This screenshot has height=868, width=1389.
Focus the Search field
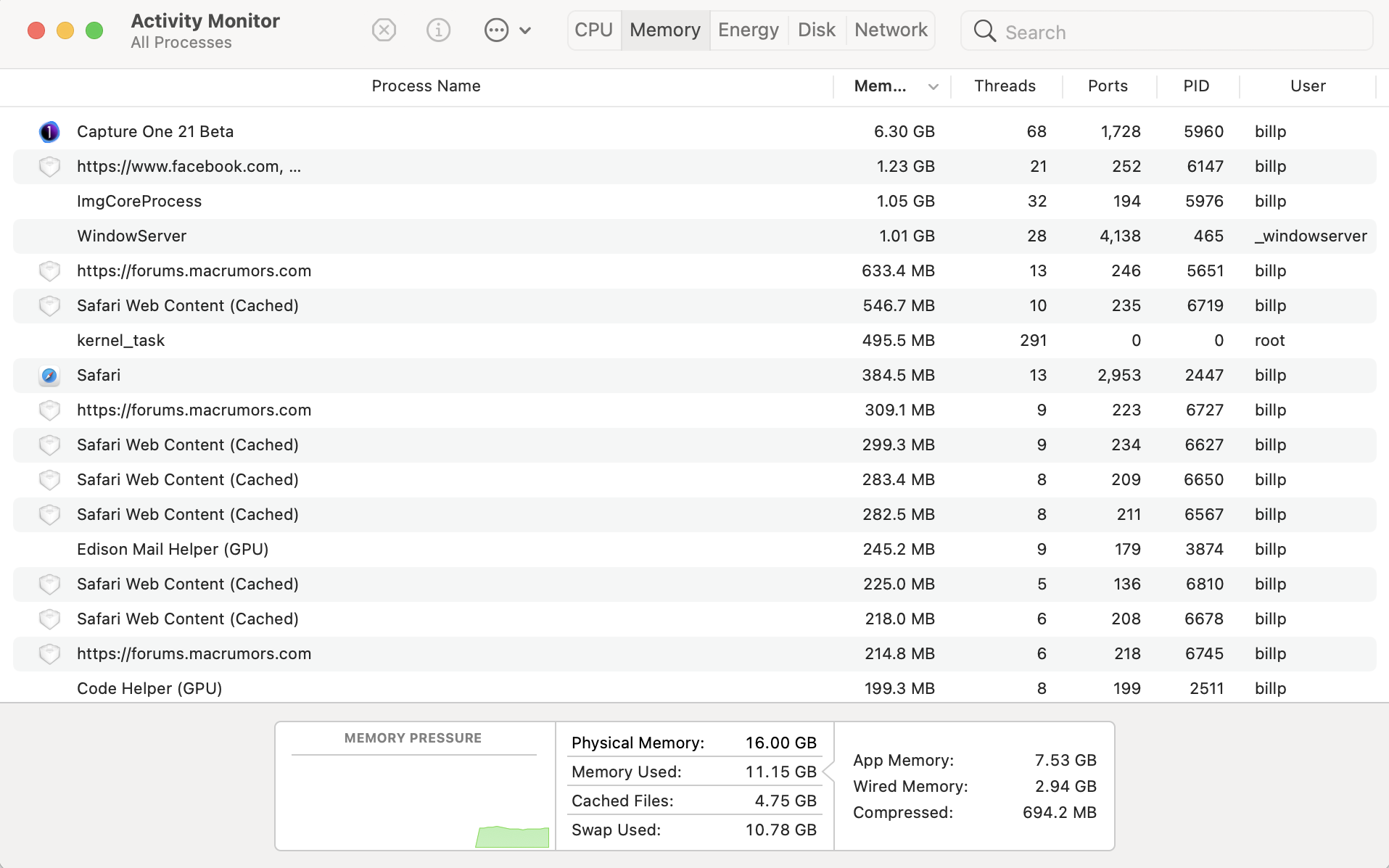[1166, 31]
